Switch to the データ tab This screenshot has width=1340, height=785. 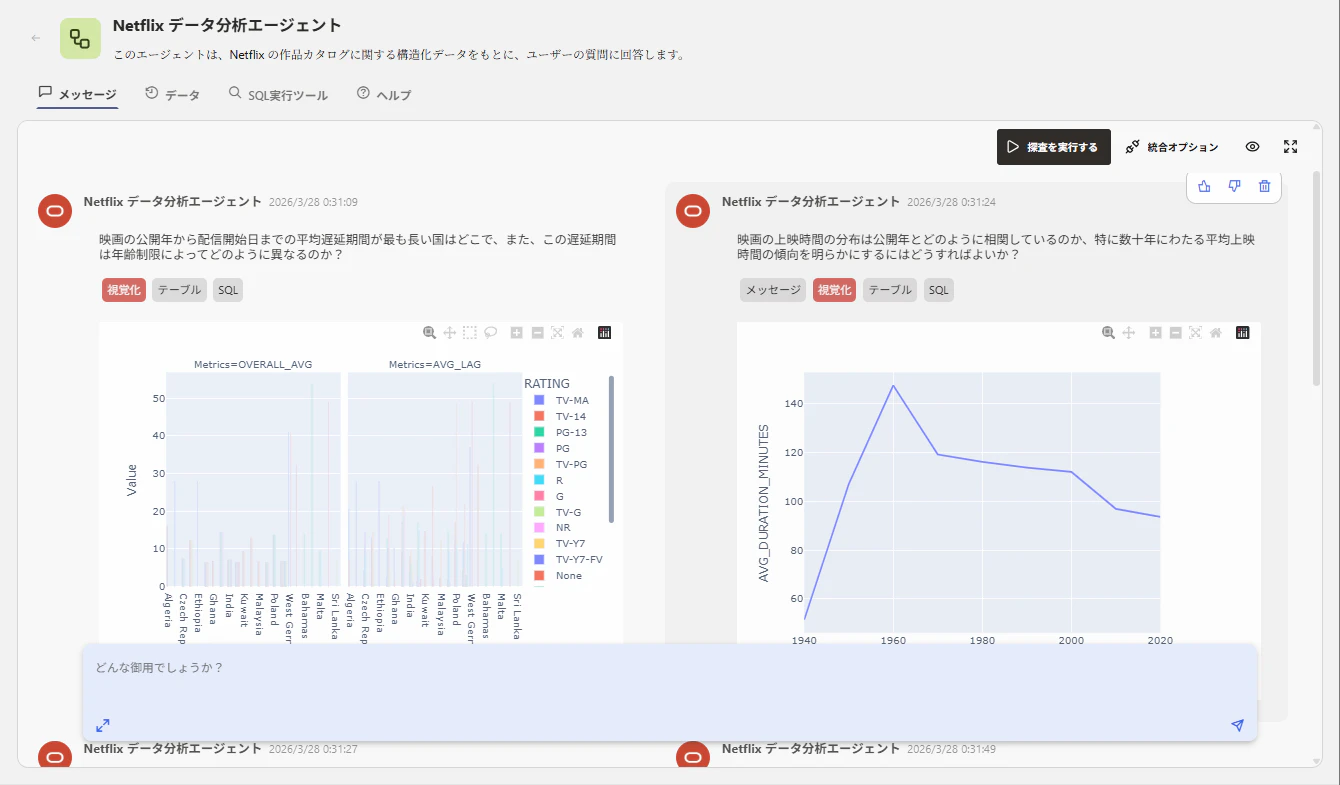point(172,94)
